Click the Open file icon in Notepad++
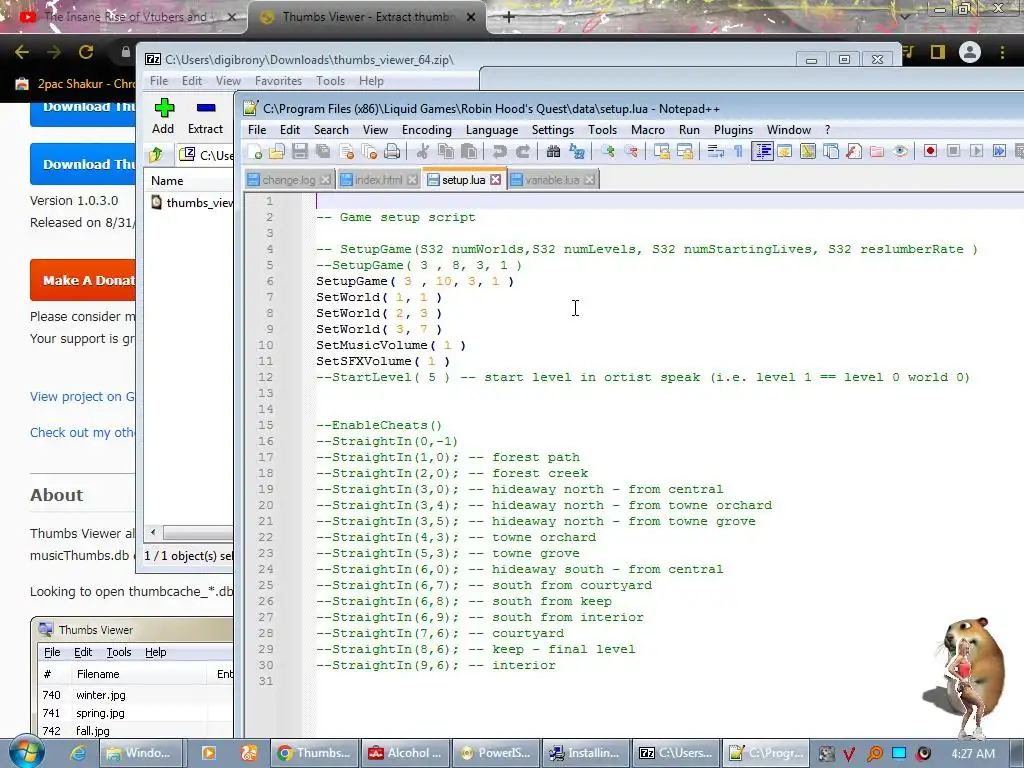 coord(277,152)
